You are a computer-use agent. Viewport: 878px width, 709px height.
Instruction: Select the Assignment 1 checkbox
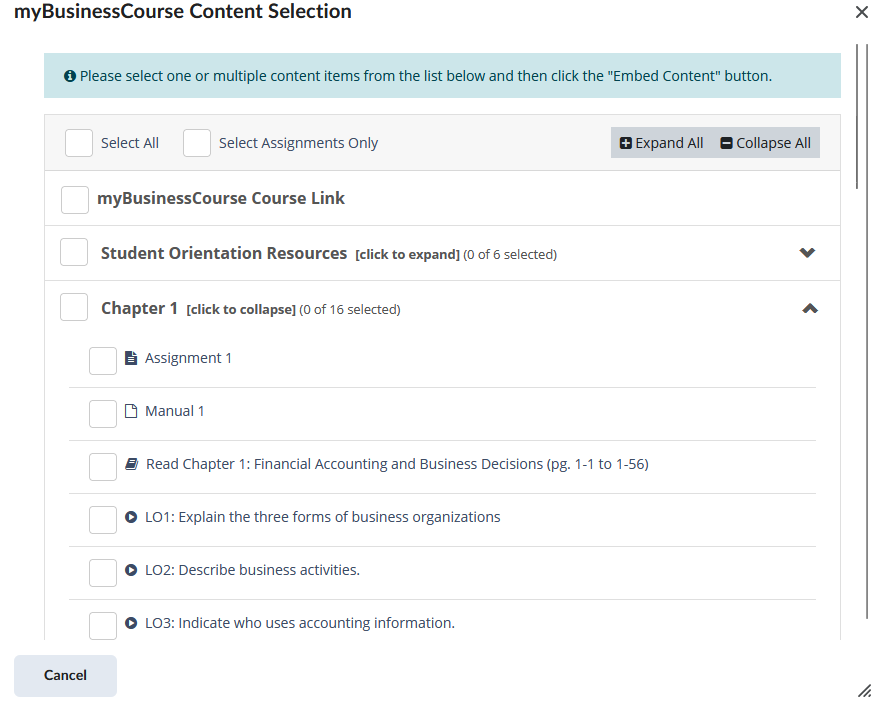[x=103, y=361]
